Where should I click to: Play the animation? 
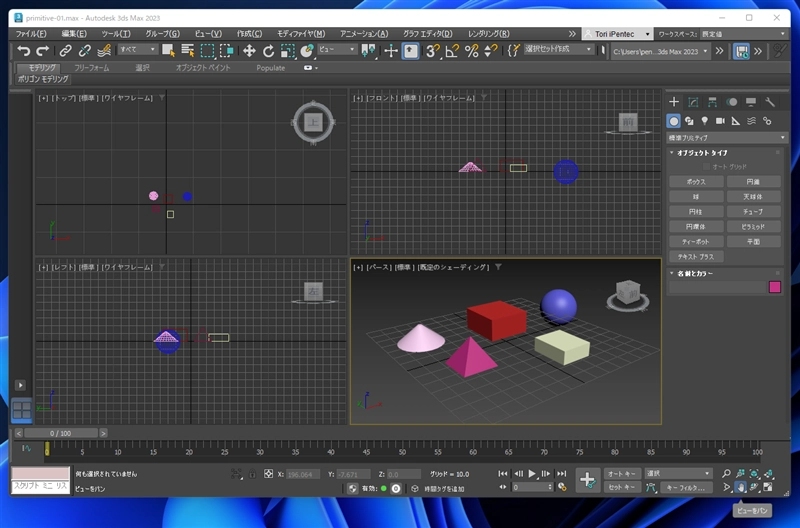[x=532, y=473]
